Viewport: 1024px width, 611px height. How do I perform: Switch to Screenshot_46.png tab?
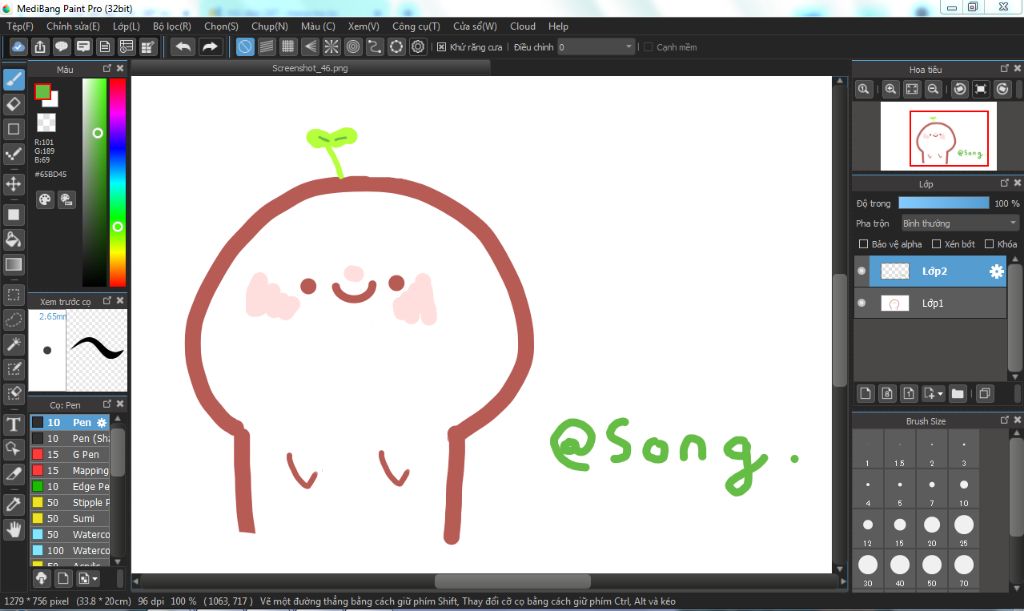(x=310, y=68)
